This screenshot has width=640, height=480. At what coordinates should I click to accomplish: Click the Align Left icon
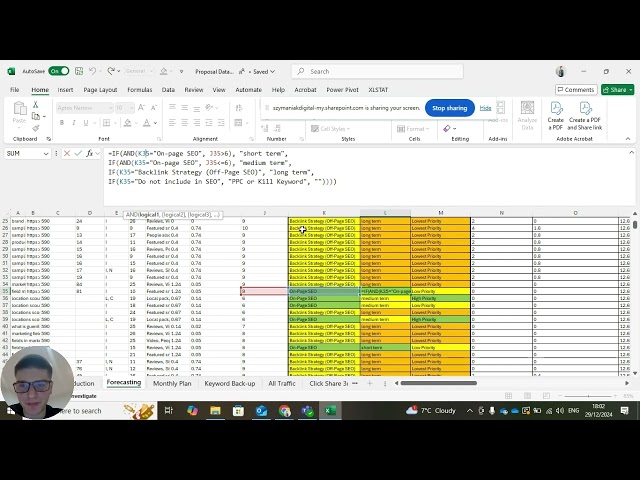[172, 122]
